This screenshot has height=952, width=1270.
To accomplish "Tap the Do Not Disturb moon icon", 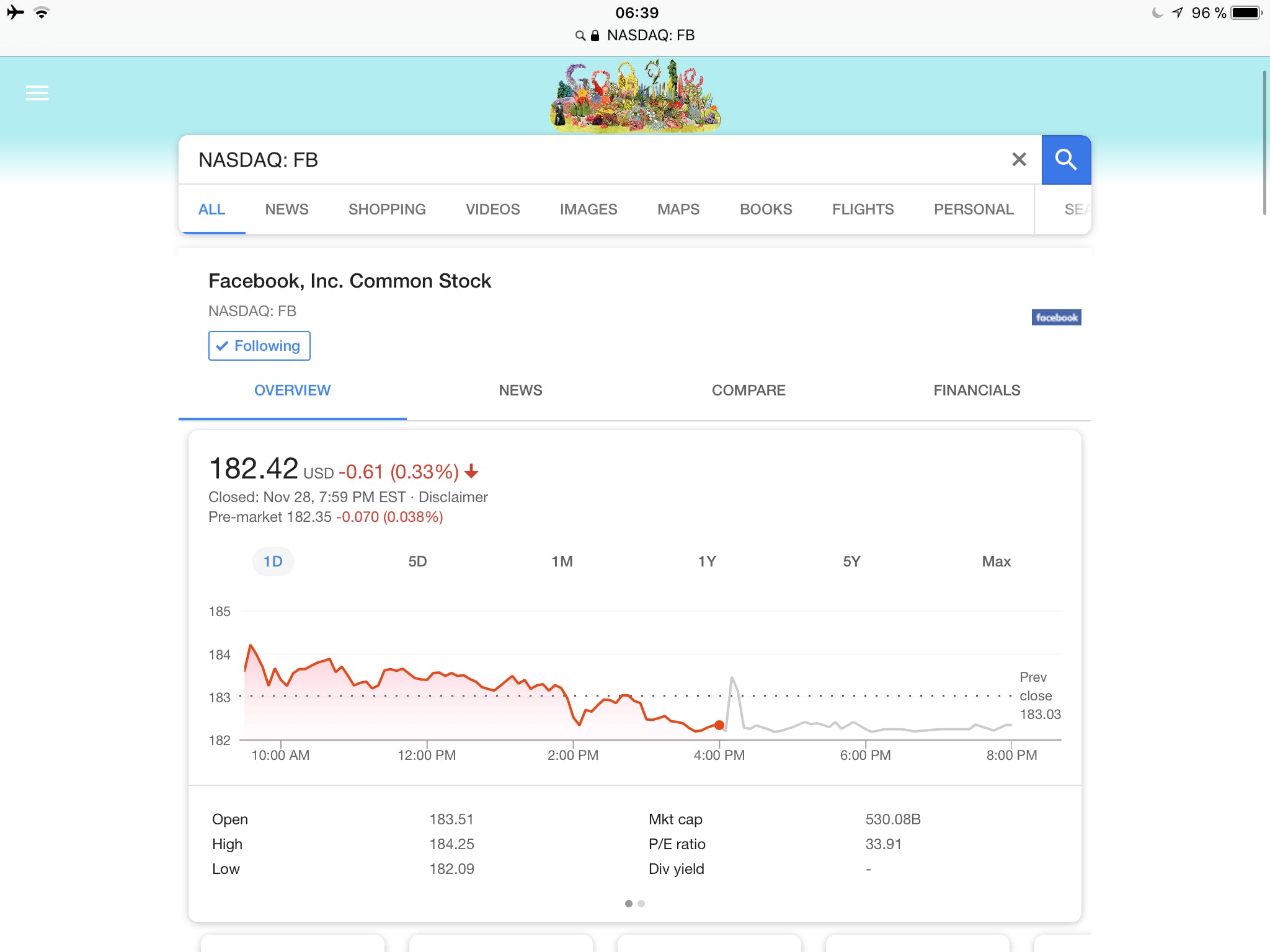I will click(x=1157, y=12).
